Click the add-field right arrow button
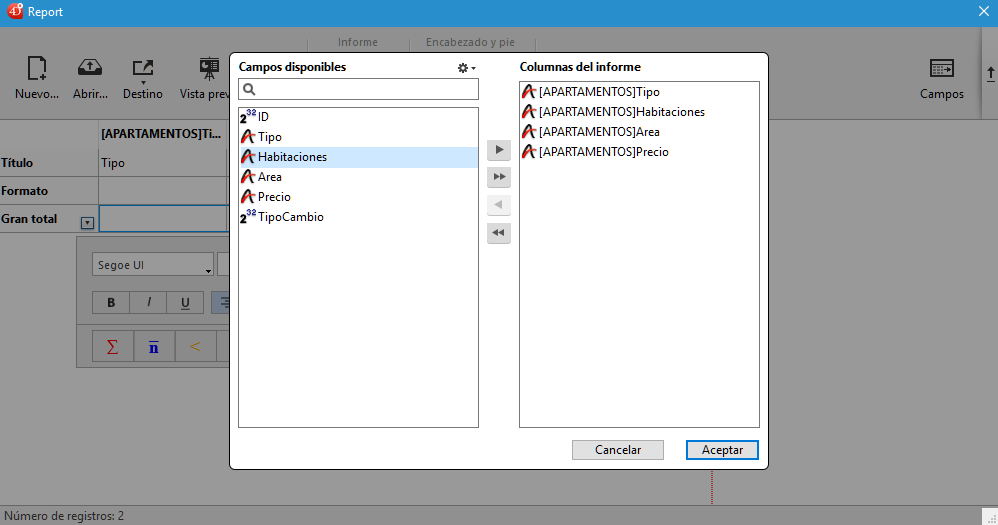998x525 pixels. [x=498, y=150]
